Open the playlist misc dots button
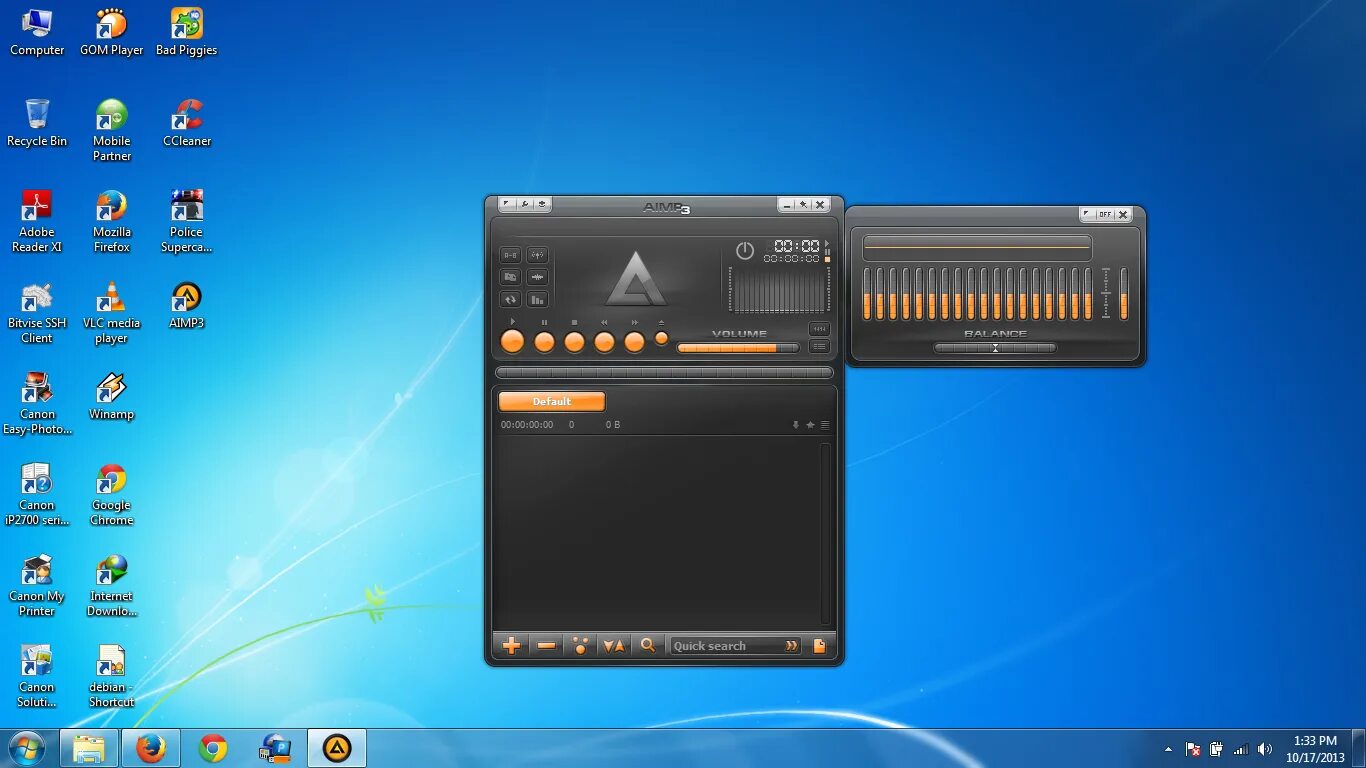1366x768 pixels. [580, 646]
